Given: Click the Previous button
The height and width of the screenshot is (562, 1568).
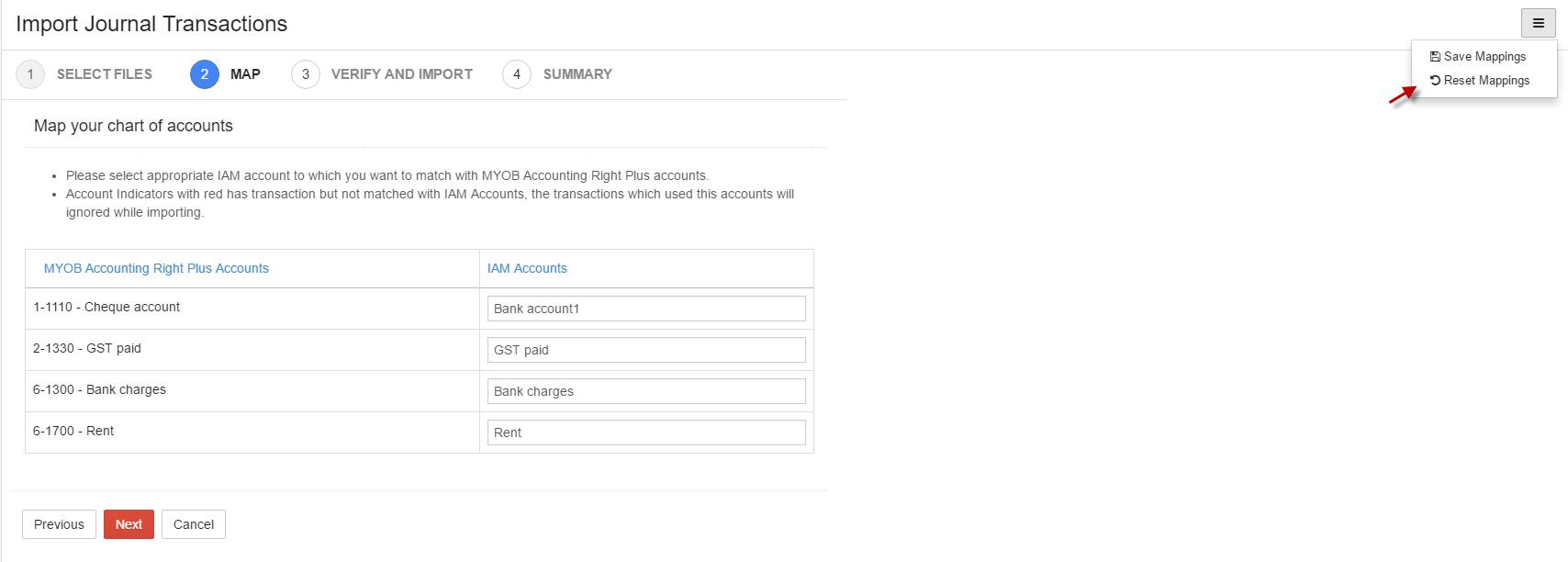Looking at the screenshot, I should pyautogui.click(x=59, y=524).
